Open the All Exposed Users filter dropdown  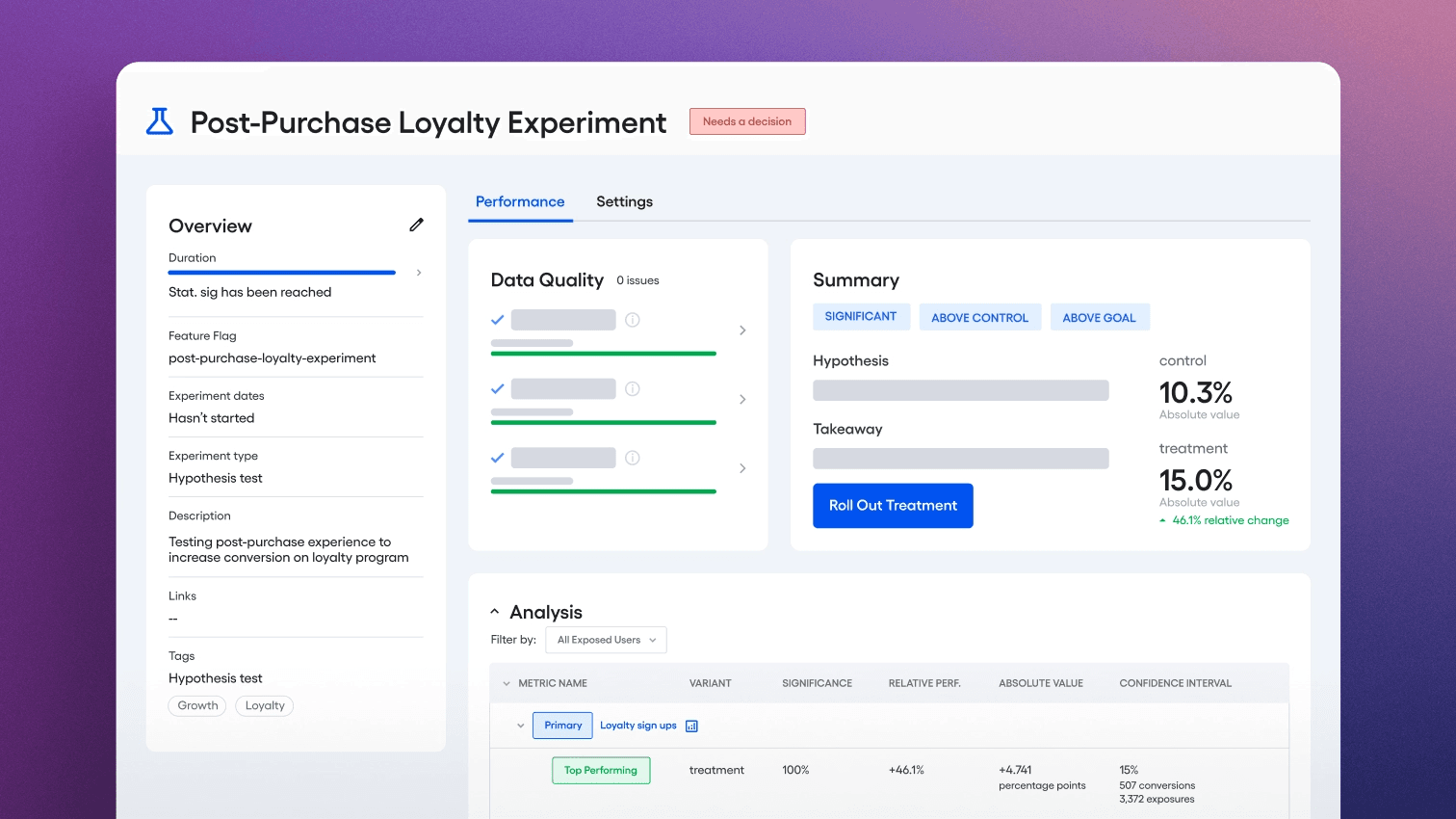pyautogui.click(x=606, y=640)
